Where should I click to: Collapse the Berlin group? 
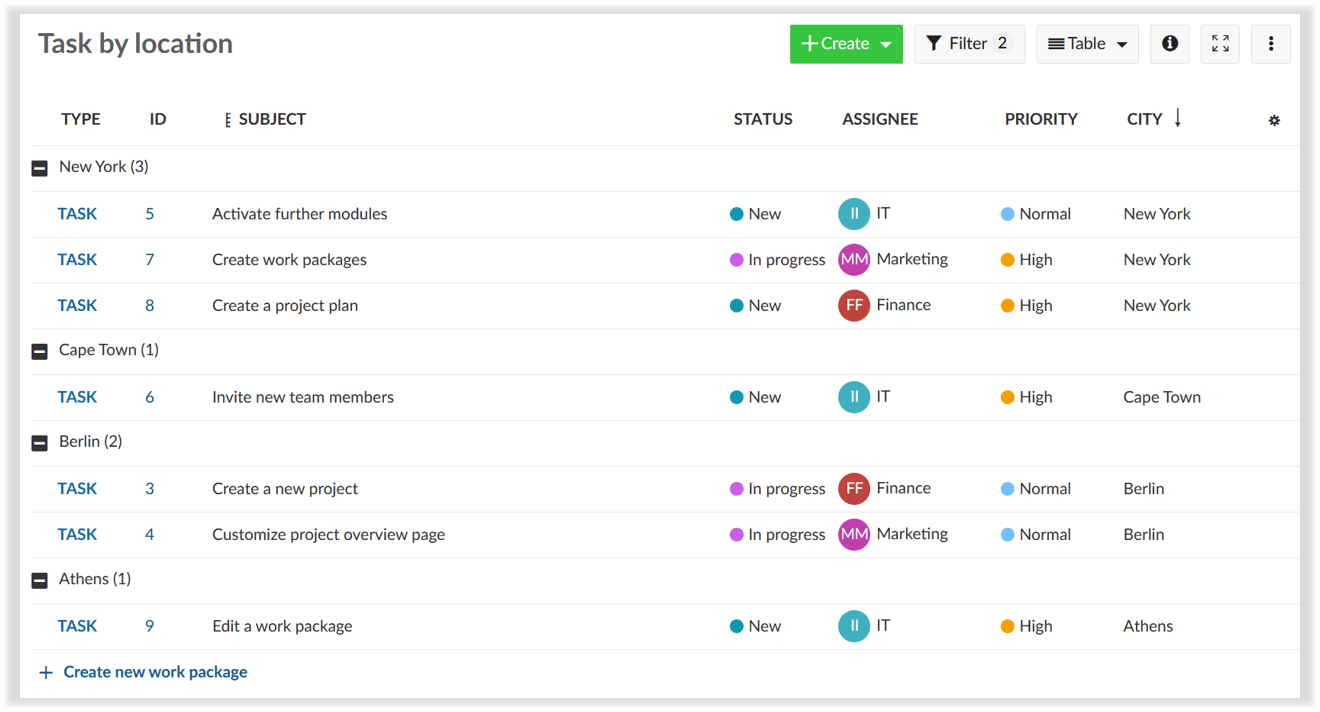(39, 442)
